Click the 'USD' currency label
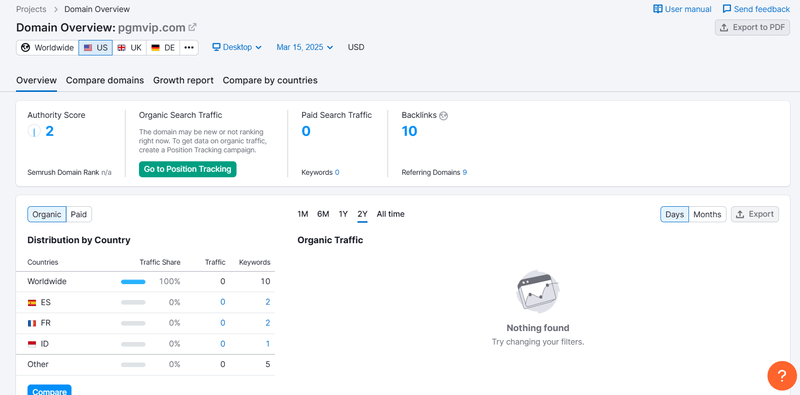The image size is (800, 395). pyautogui.click(x=356, y=47)
